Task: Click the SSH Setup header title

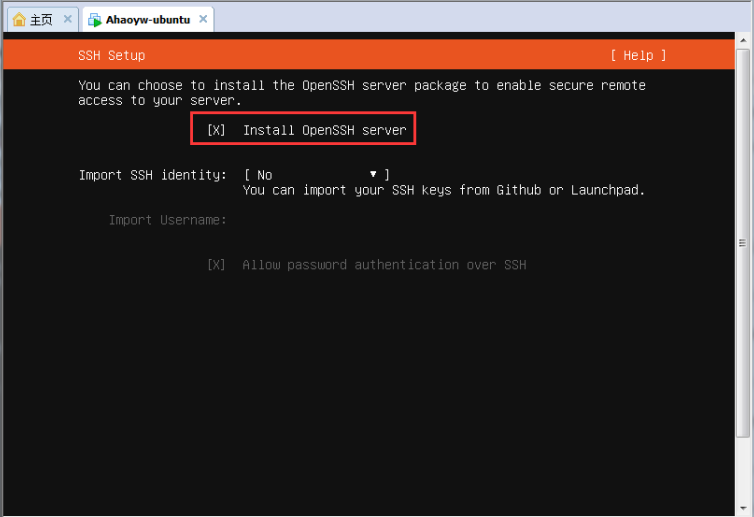Action: [111, 55]
